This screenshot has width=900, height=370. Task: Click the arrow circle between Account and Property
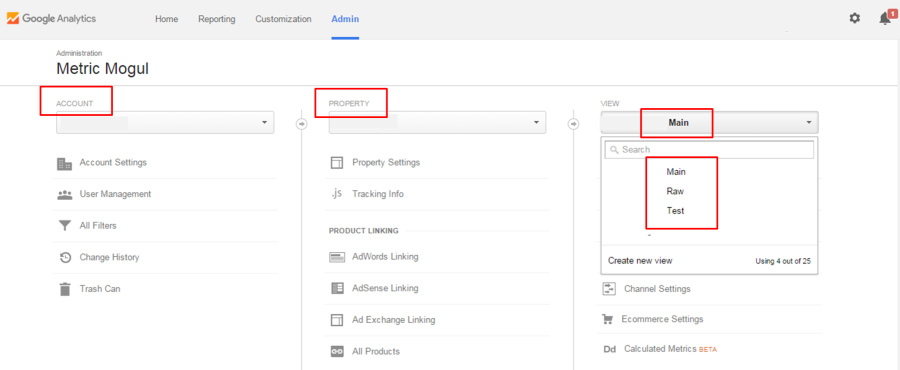point(301,123)
